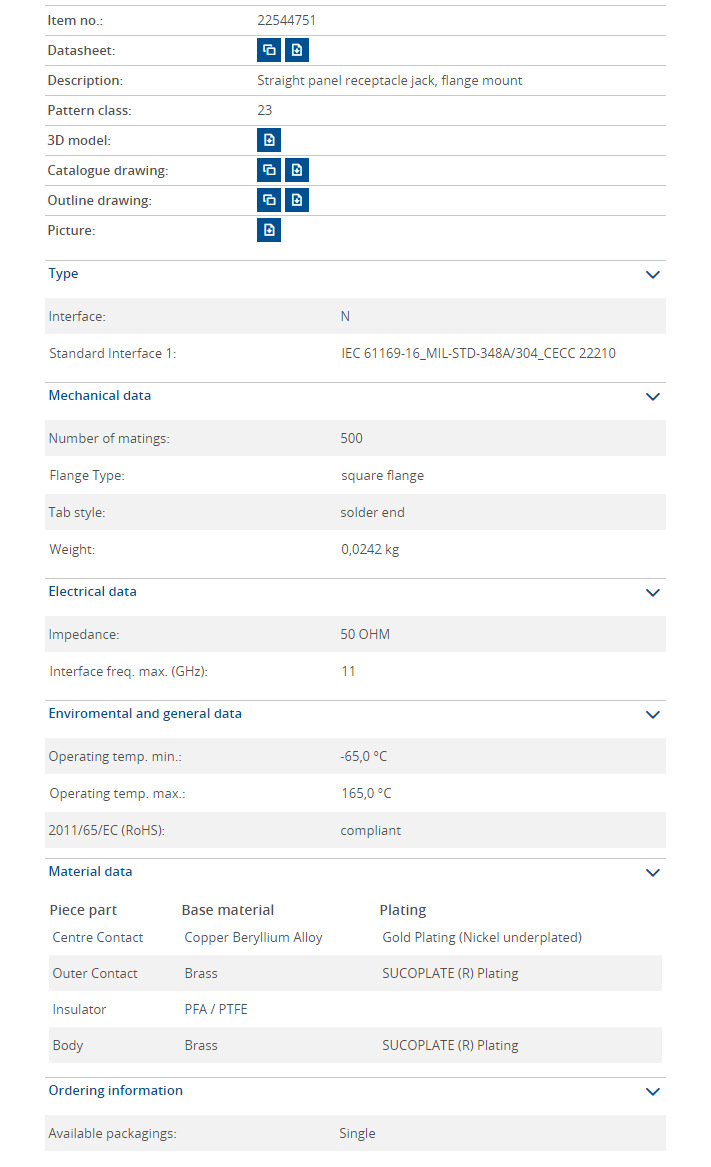Download the product Picture
The width and height of the screenshot is (711, 1167).
pyautogui.click(x=269, y=230)
